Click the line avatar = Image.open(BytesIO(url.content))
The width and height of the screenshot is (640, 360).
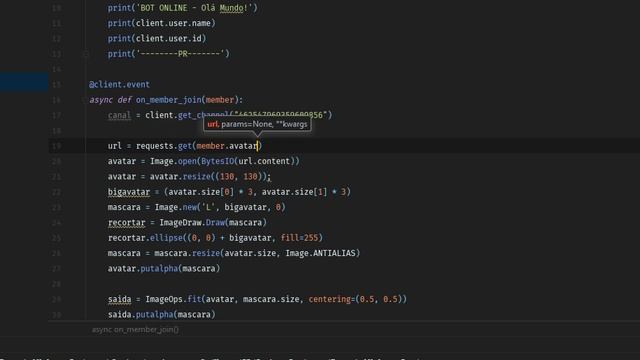click(x=204, y=161)
